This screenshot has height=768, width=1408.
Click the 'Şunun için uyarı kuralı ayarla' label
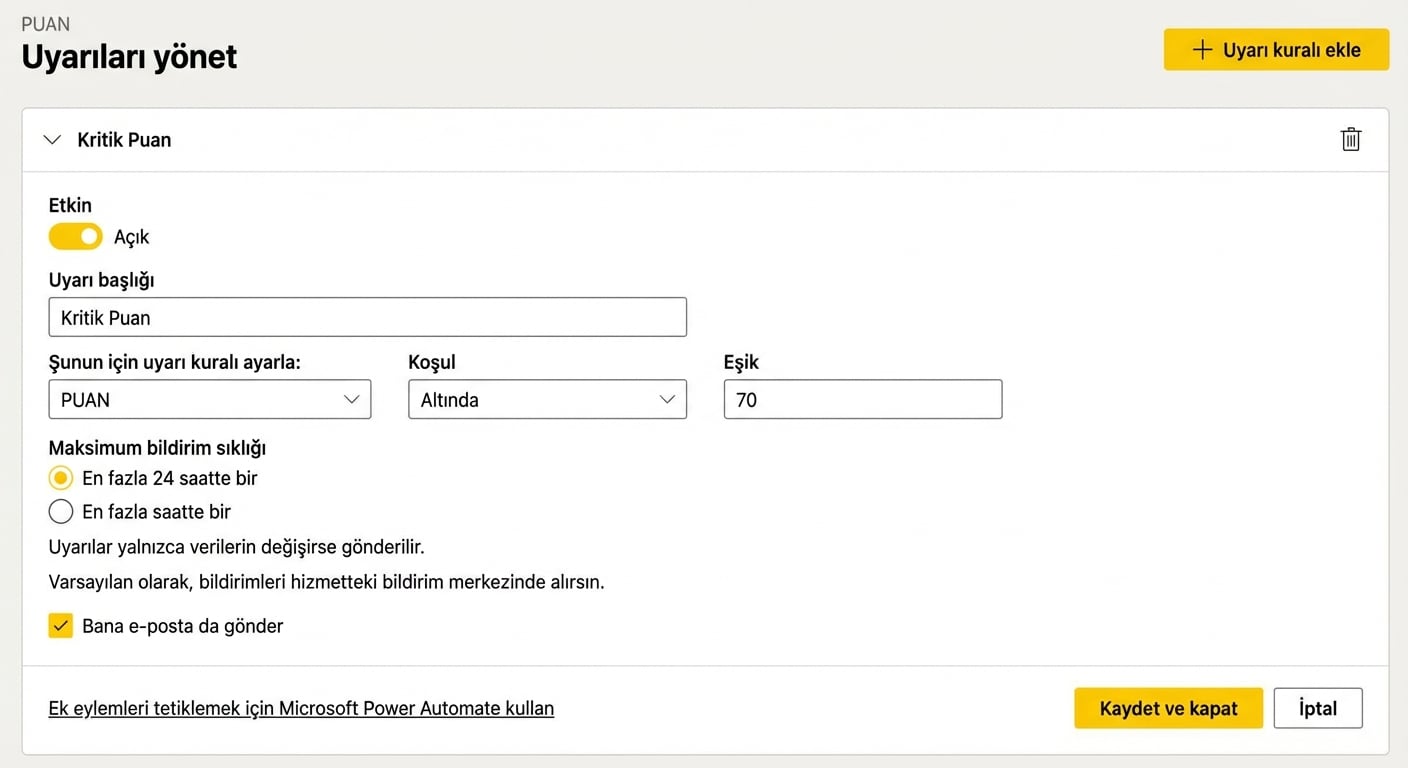[x=174, y=362]
